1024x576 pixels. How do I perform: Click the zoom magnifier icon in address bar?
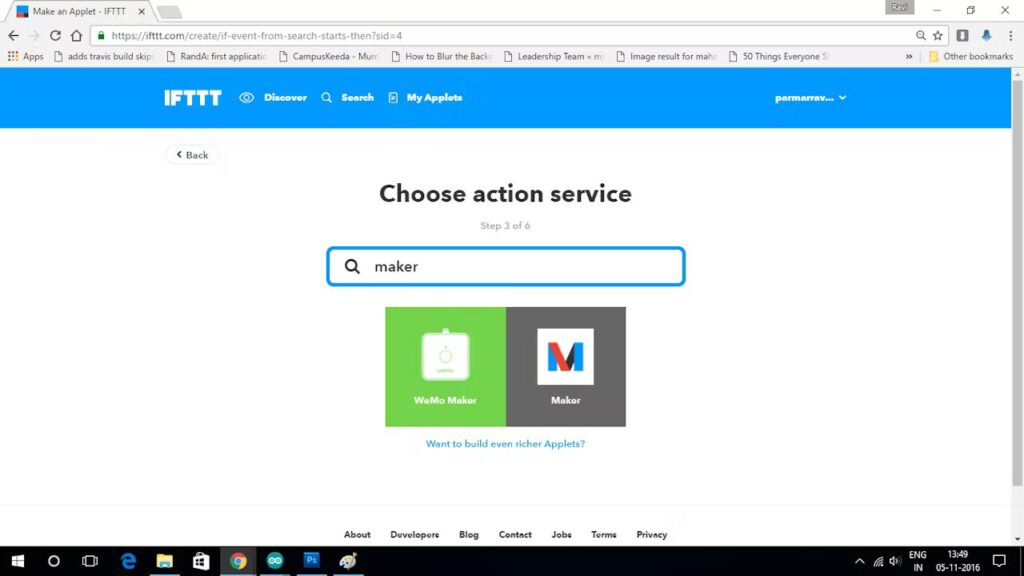click(921, 36)
